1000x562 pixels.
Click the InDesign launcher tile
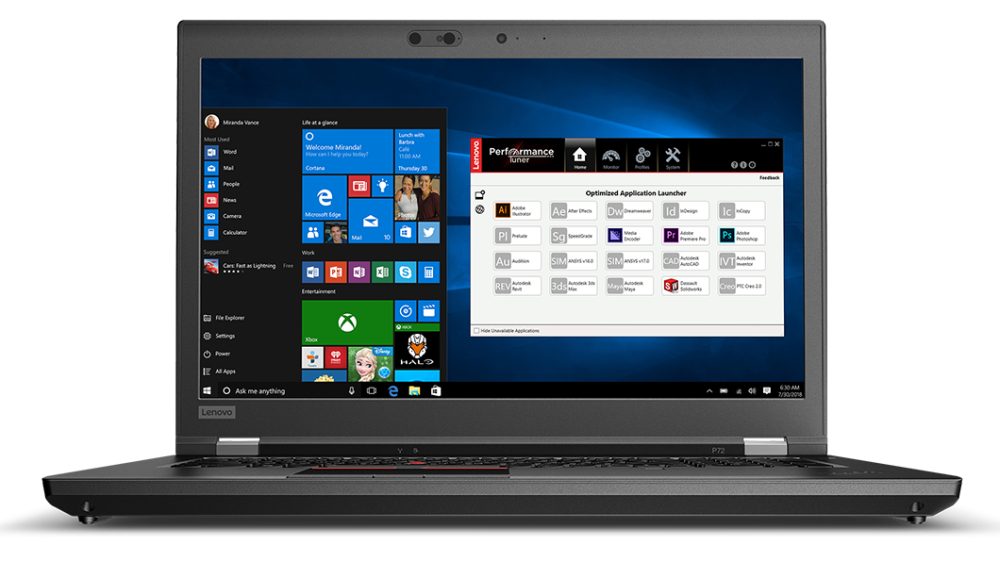pos(685,211)
